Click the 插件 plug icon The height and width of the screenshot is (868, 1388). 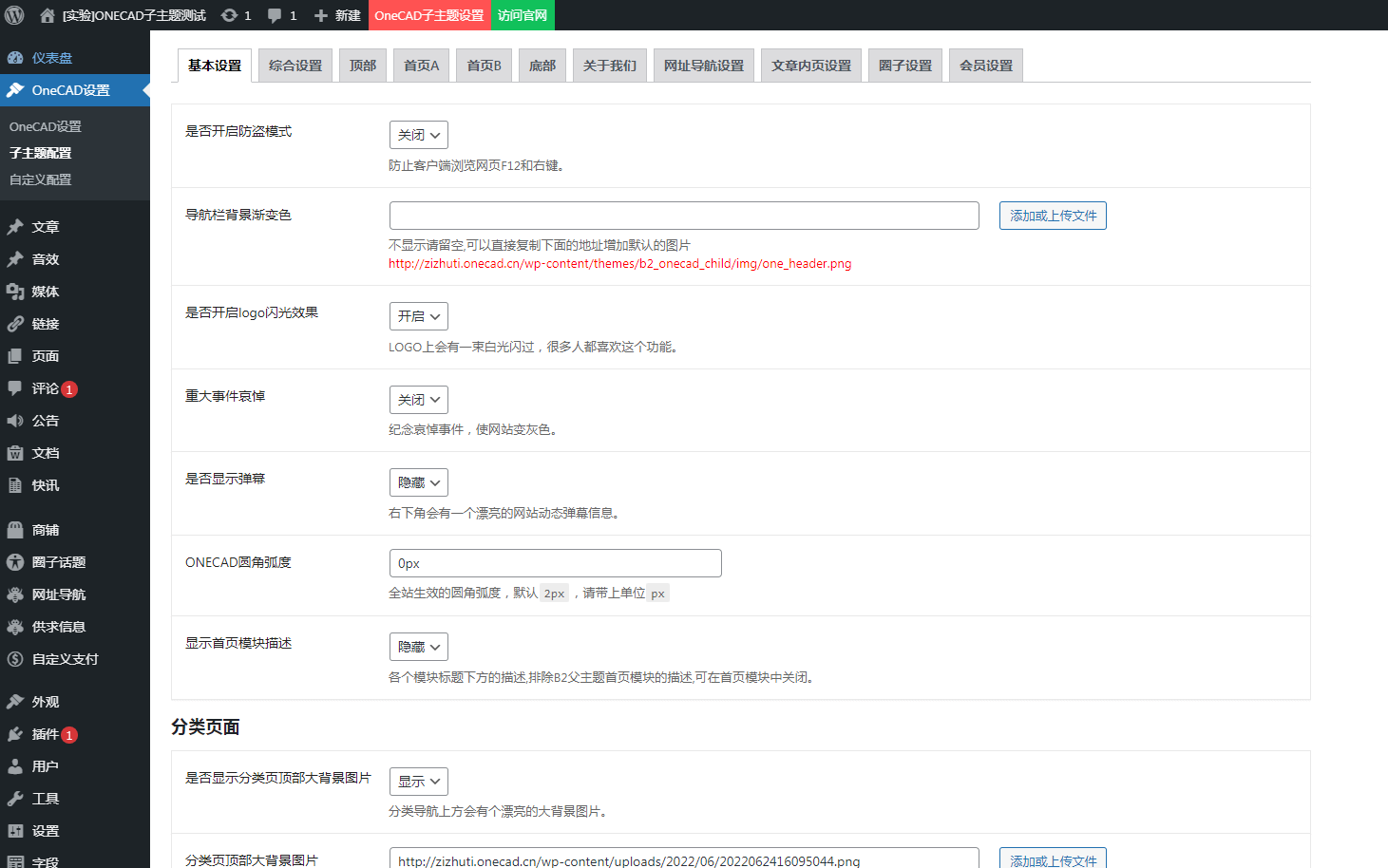(x=15, y=734)
